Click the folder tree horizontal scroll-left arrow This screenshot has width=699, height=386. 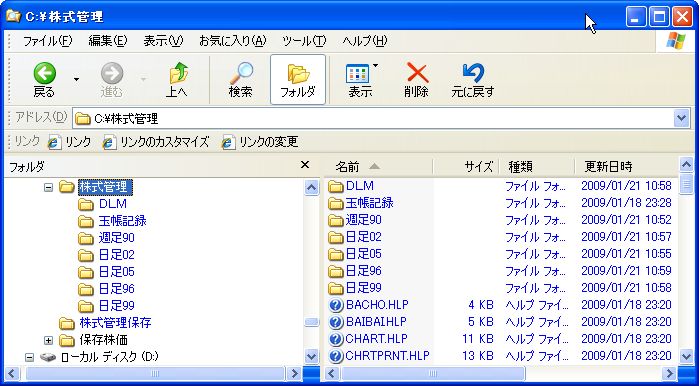[x=12, y=373]
